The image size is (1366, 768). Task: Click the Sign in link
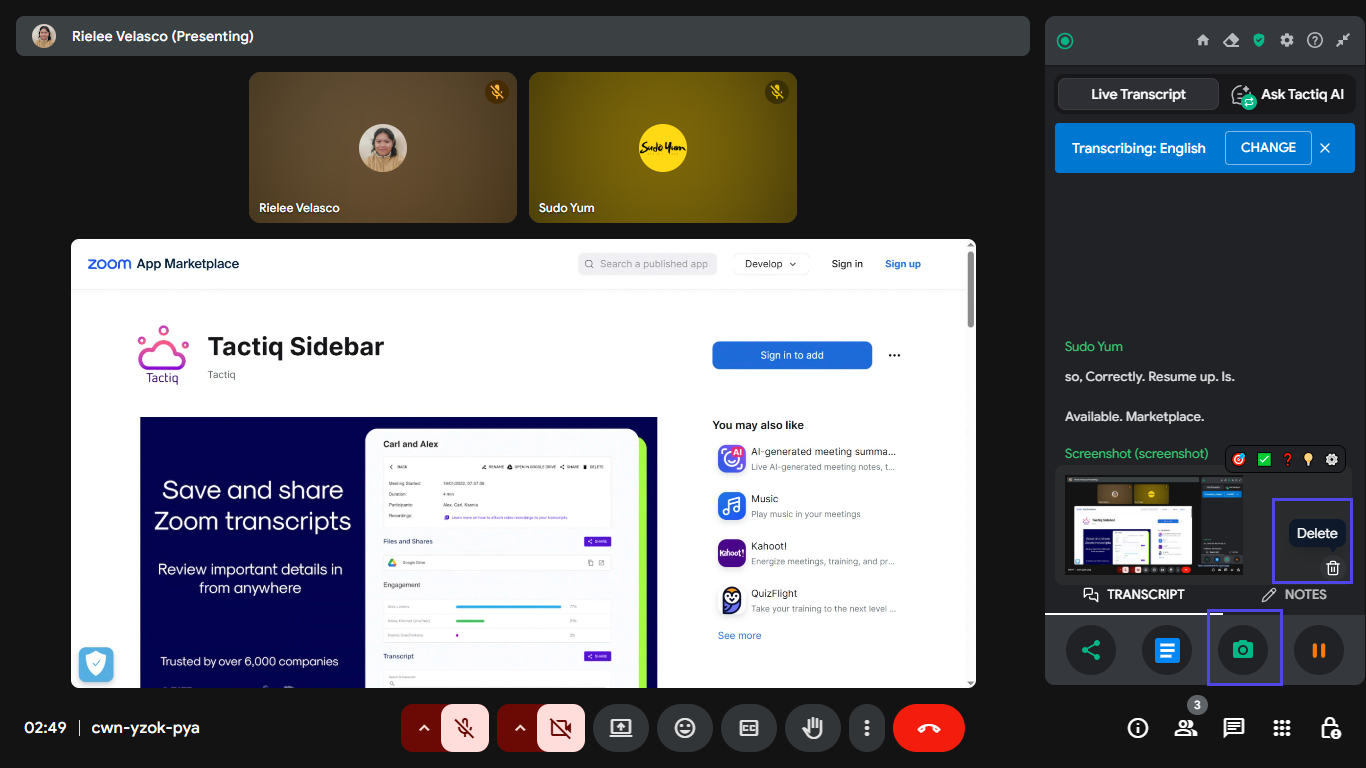pyautogui.click(x=847, y=264)
